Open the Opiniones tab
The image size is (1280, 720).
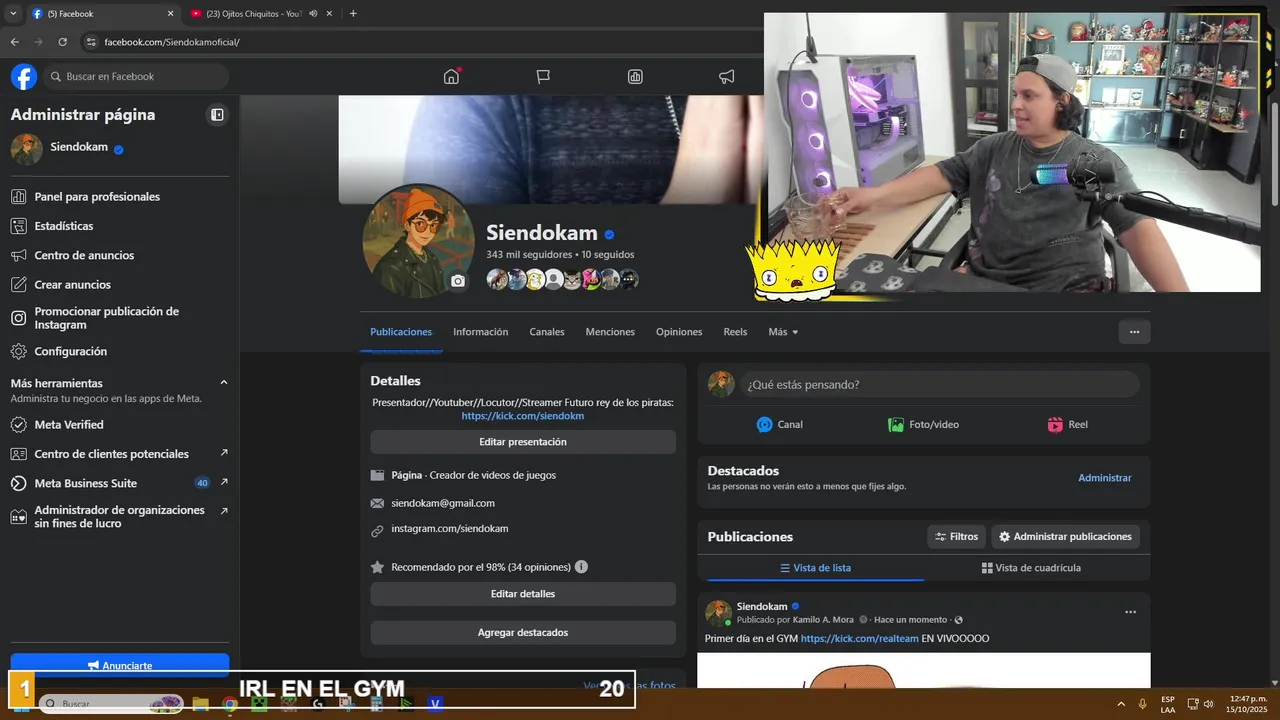(679, 332)
